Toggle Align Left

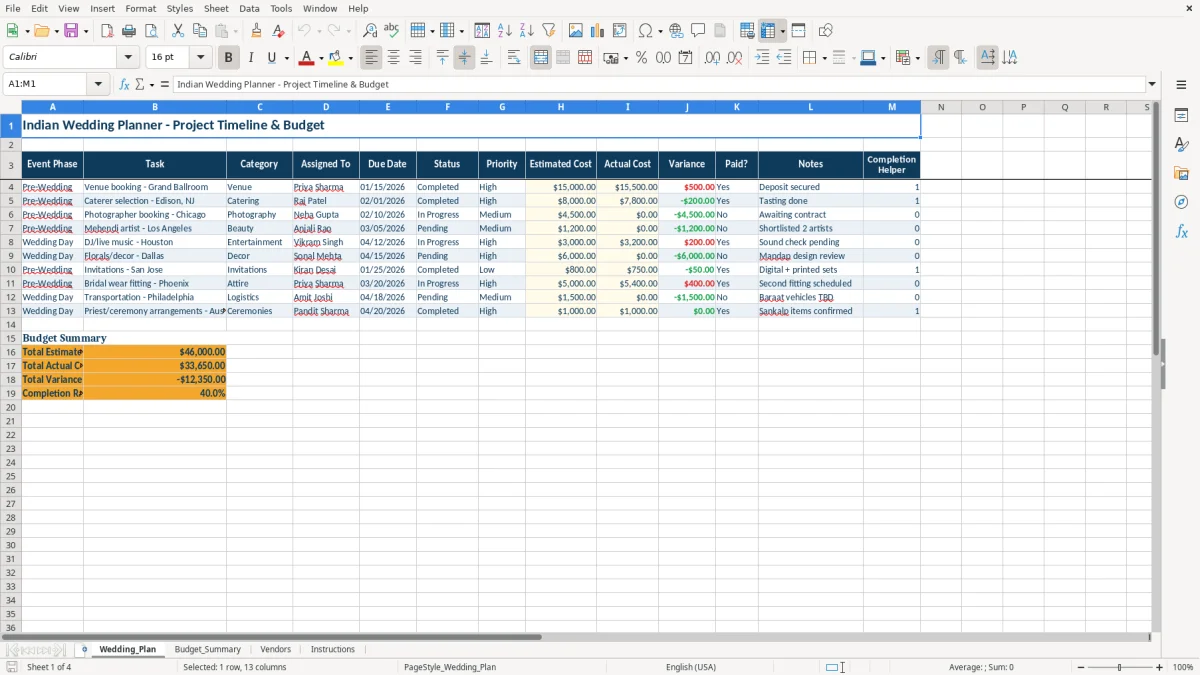click(x=371, y=58)
